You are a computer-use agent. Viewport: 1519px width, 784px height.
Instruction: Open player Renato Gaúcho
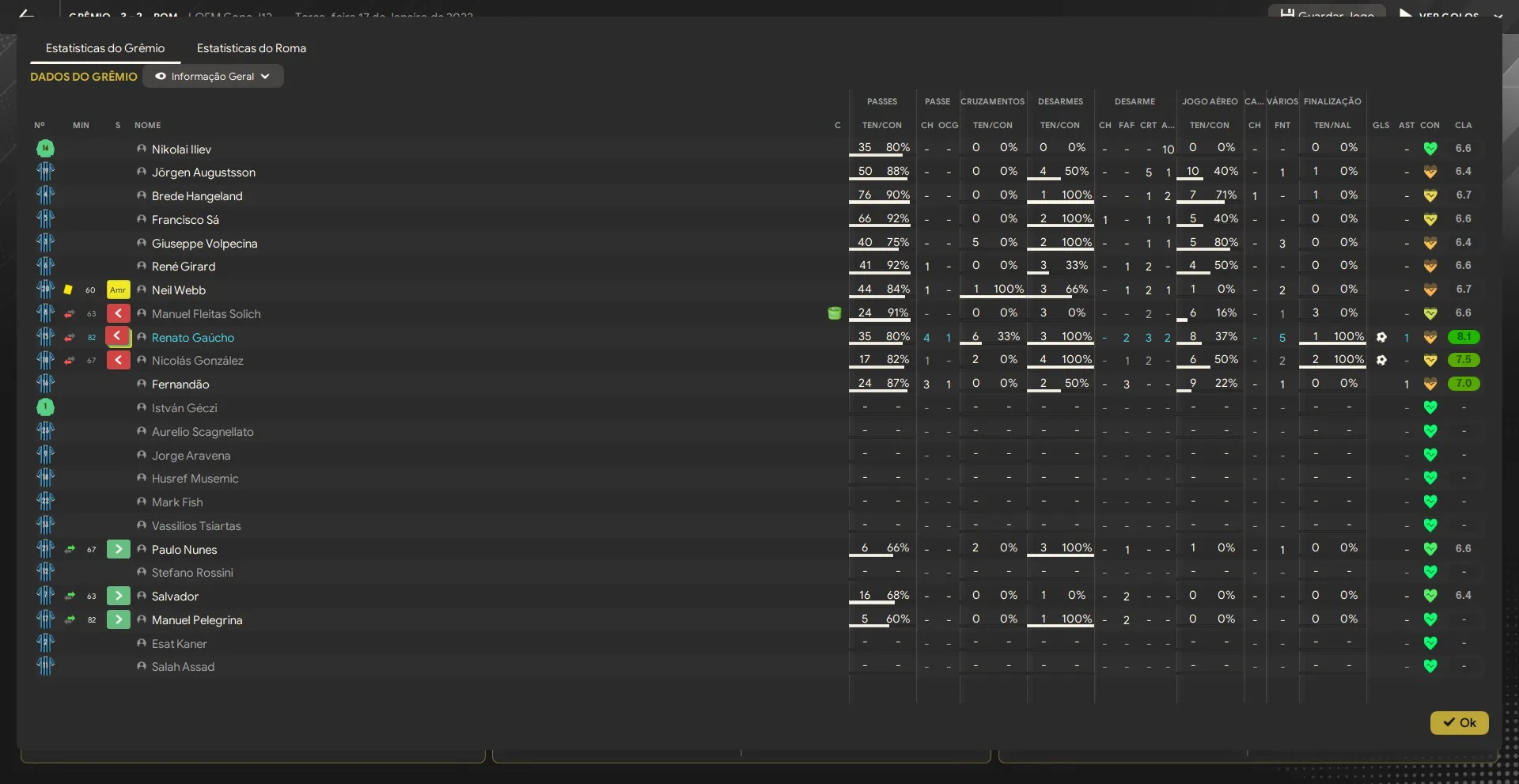[193, 338]
